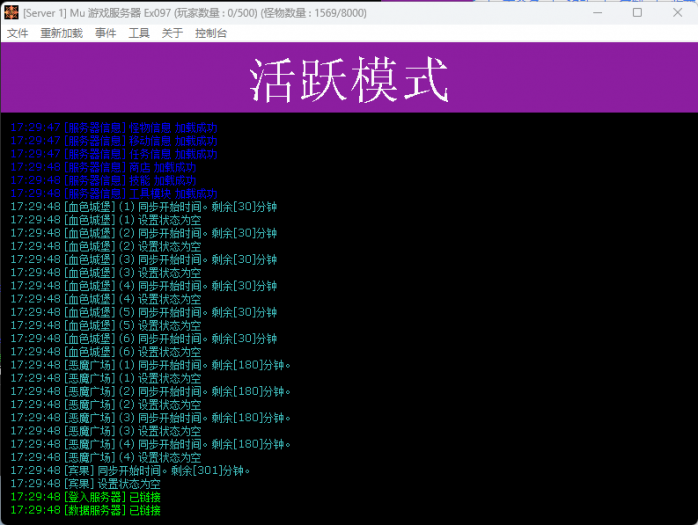Screen dimensions: 698x525
Task: Select 血色城堡 (6) 同步开始时间 log line
Action: click(x=144, y=338)
